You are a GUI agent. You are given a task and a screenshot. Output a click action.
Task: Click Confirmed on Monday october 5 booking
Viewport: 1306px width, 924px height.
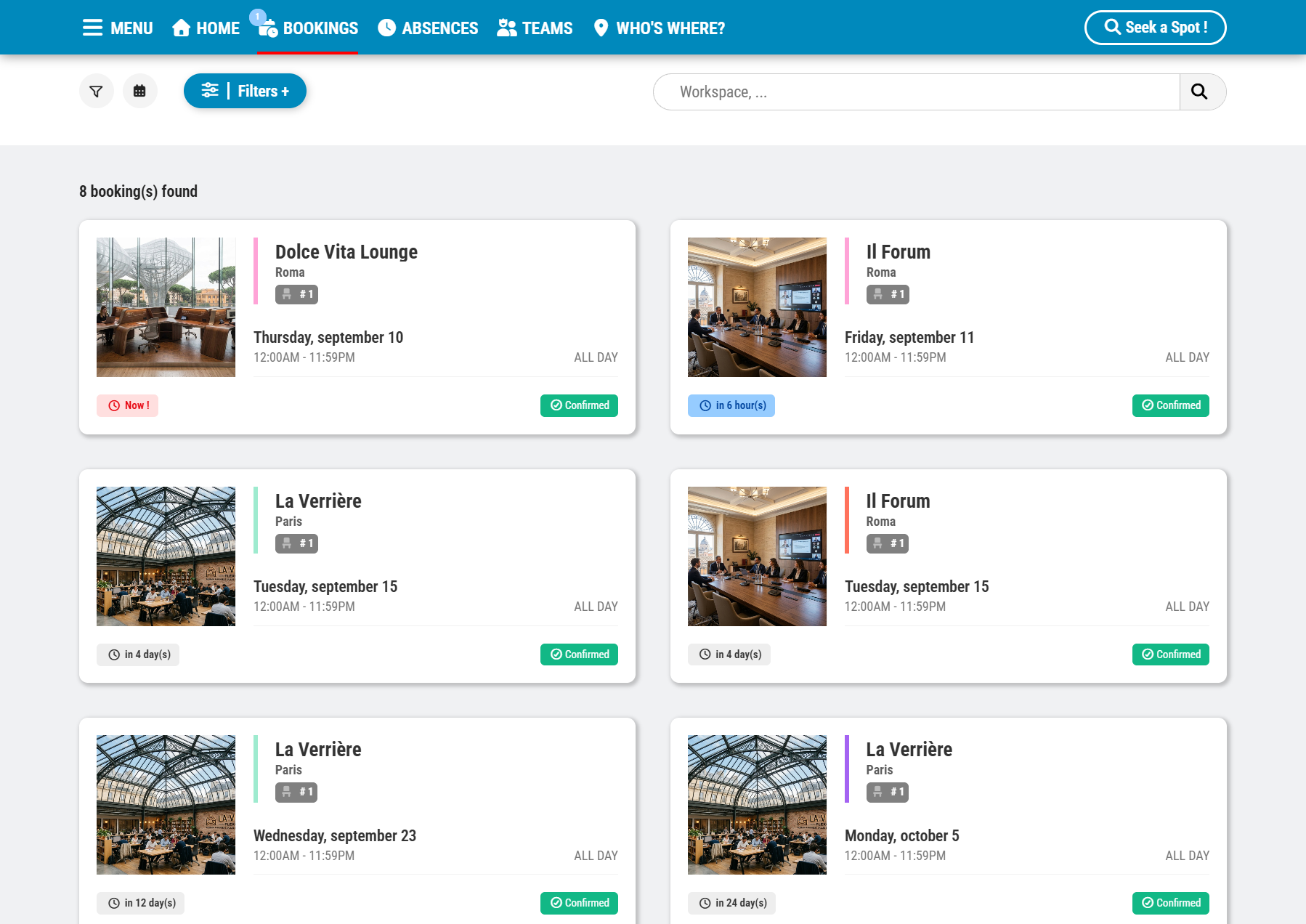(x=1171, y=903)
